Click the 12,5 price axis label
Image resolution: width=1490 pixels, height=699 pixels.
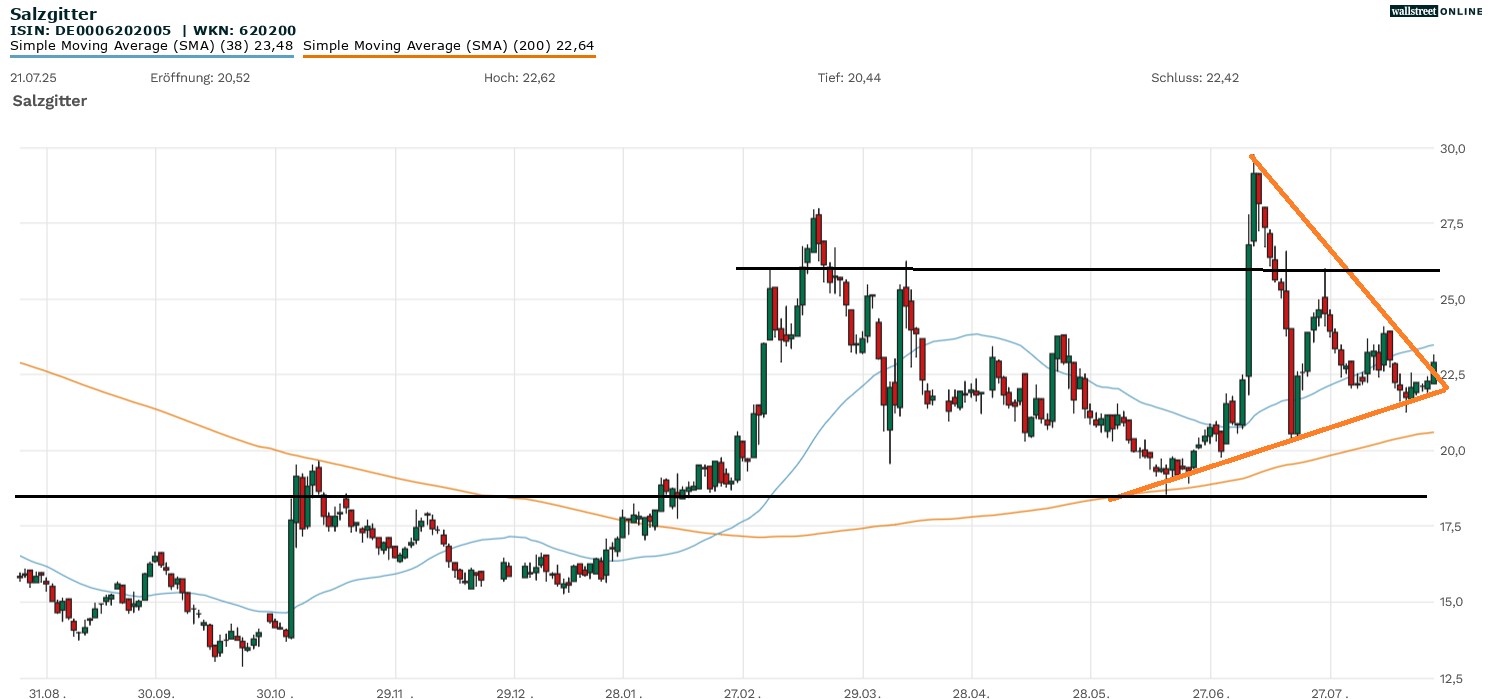1452,677
